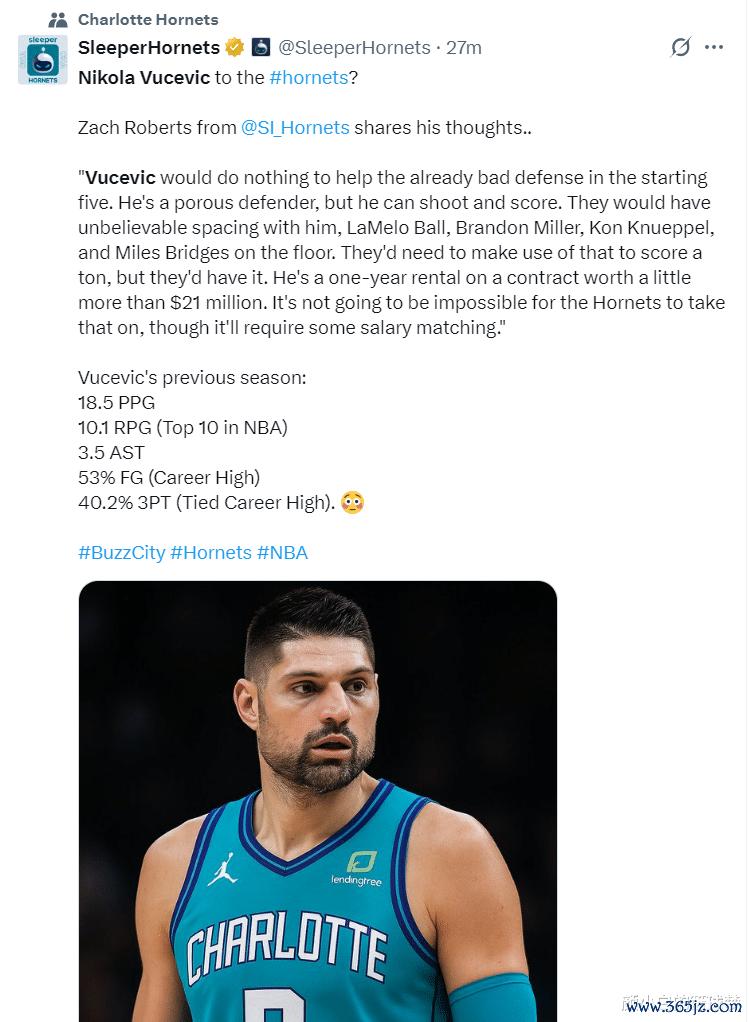749x1022 pixels.
Task: Open the SleeperHornets display name
Action: (149, 48)
